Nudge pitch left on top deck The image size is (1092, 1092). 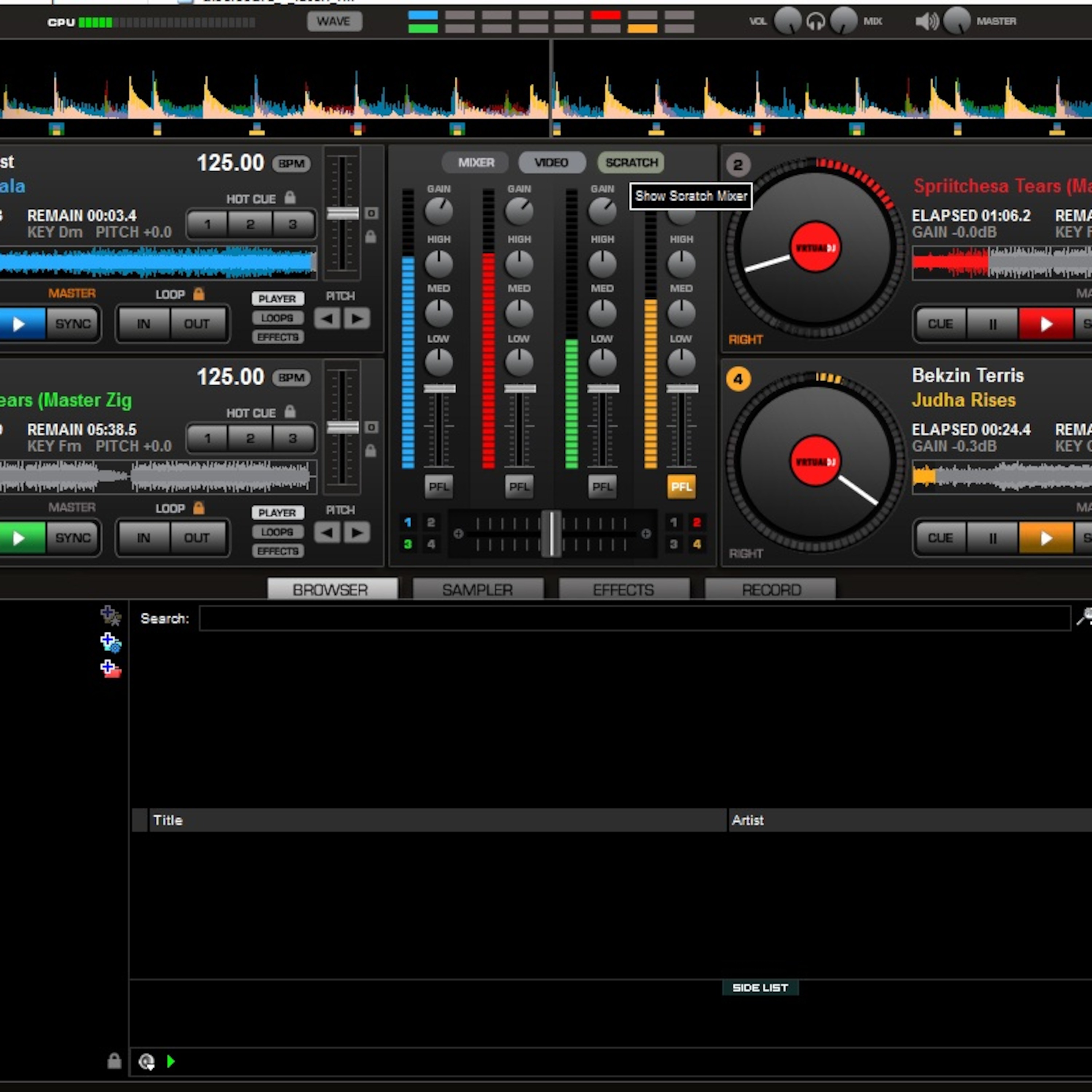click(x=327, y=319)
